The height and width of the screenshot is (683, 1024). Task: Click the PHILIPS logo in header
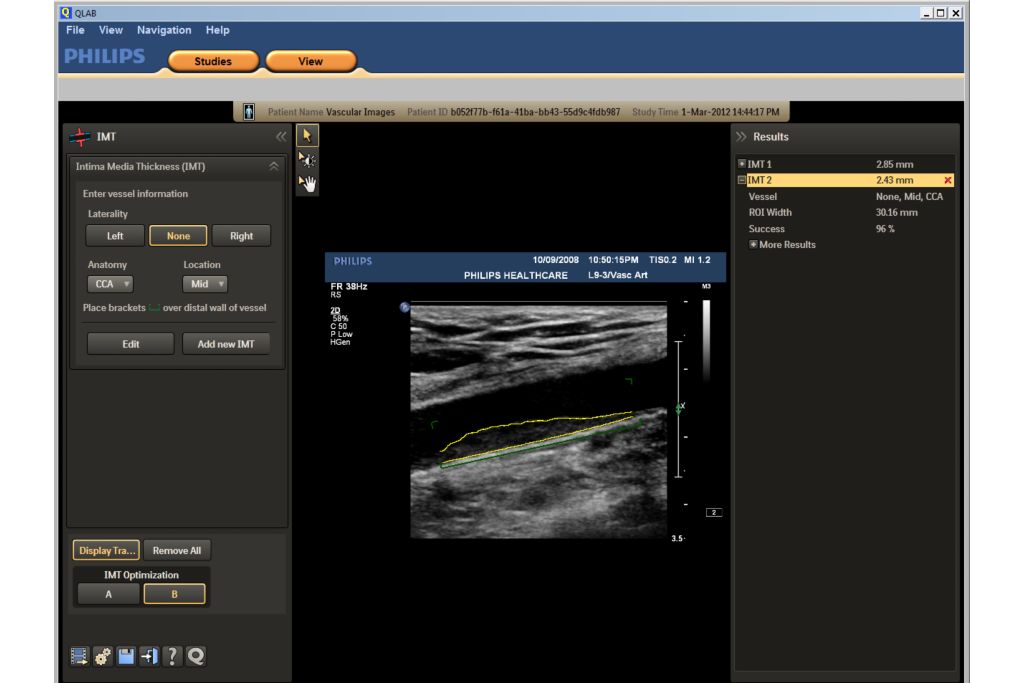(104, 56)
